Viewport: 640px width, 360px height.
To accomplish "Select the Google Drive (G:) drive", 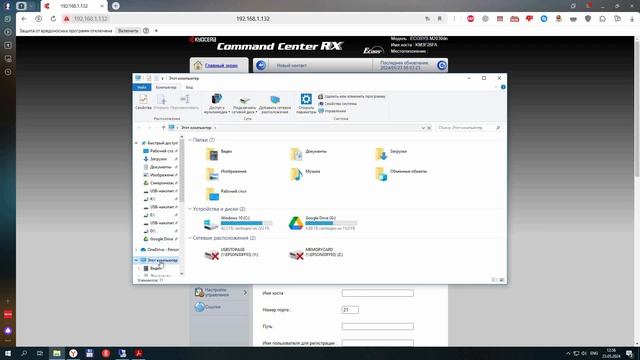I will point(322,223).
